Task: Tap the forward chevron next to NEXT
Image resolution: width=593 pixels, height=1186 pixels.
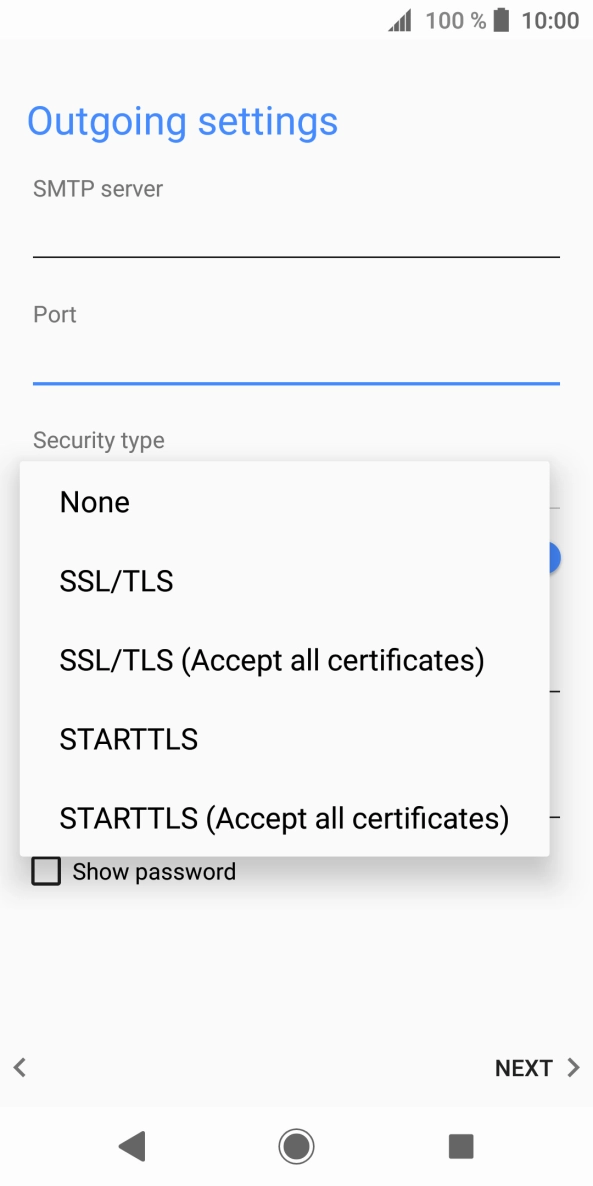Action: click(x=572, y=1067)
